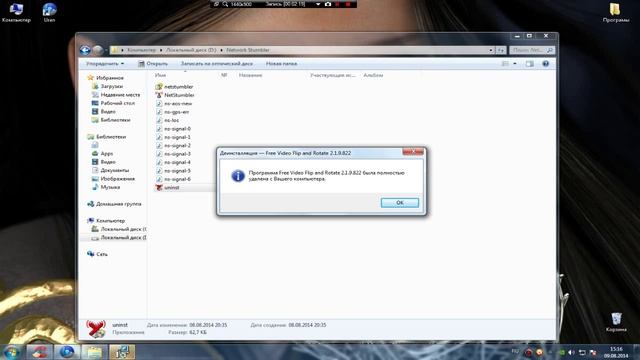Open the Windows Start button
The image size is (640, 360).
pyautogui.click(x=11, y=352)
